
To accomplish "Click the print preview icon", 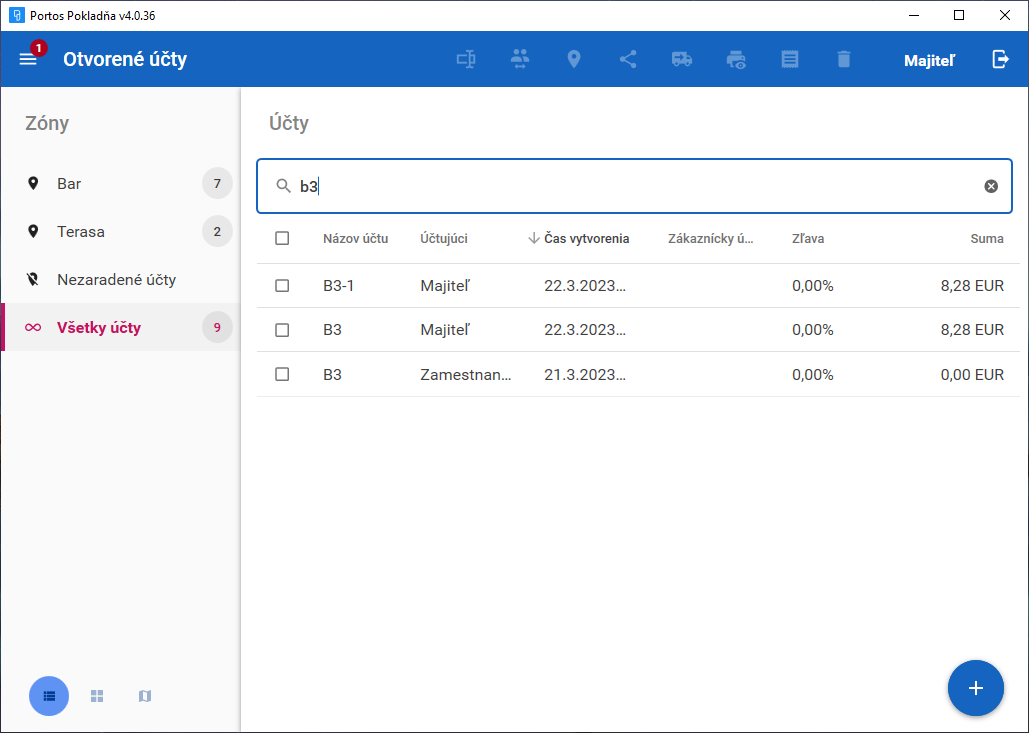I will pos(736,60).
